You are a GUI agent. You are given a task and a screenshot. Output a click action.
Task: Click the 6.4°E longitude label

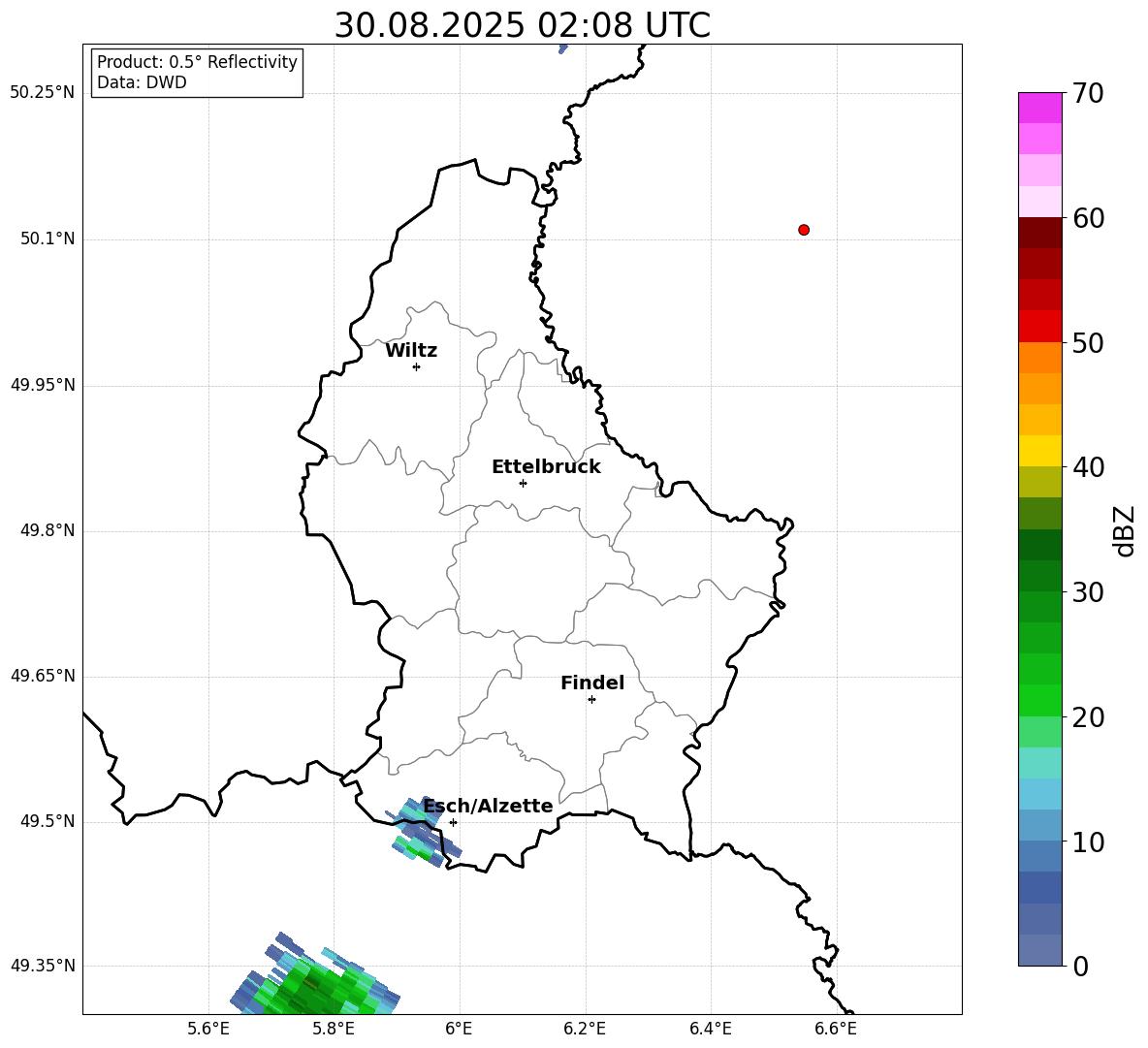pos(710,1029)
